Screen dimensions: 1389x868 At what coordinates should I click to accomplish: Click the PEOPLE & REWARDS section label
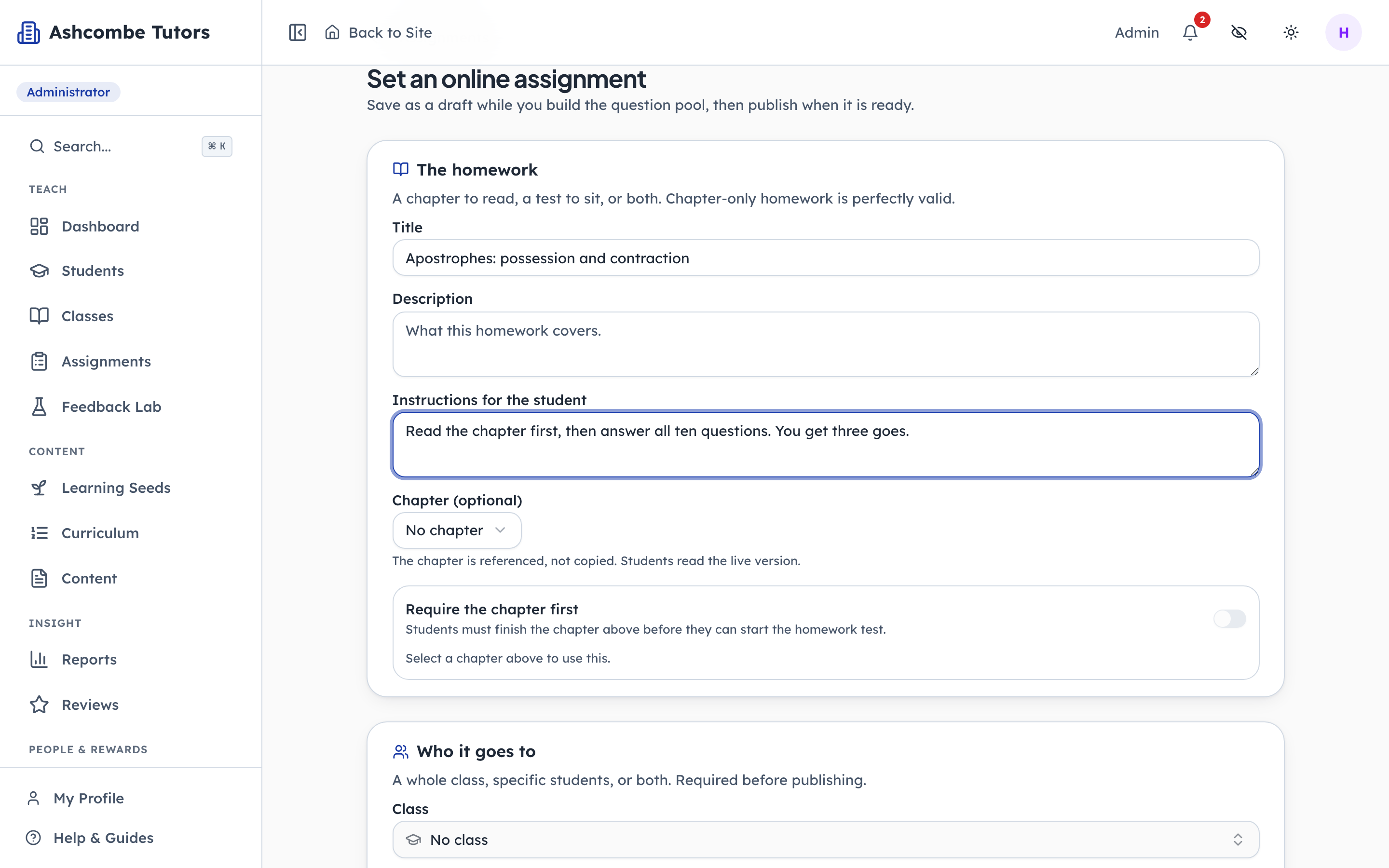click(x=88, y=749)
